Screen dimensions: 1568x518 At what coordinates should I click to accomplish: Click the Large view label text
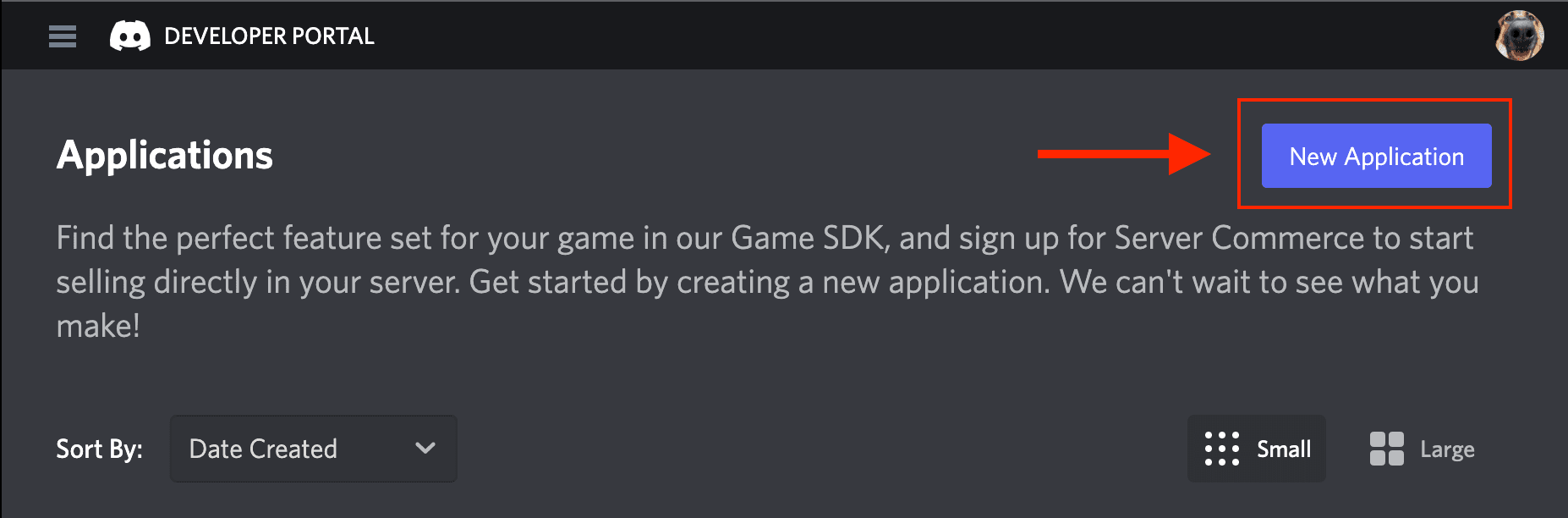click(1447, 449)
